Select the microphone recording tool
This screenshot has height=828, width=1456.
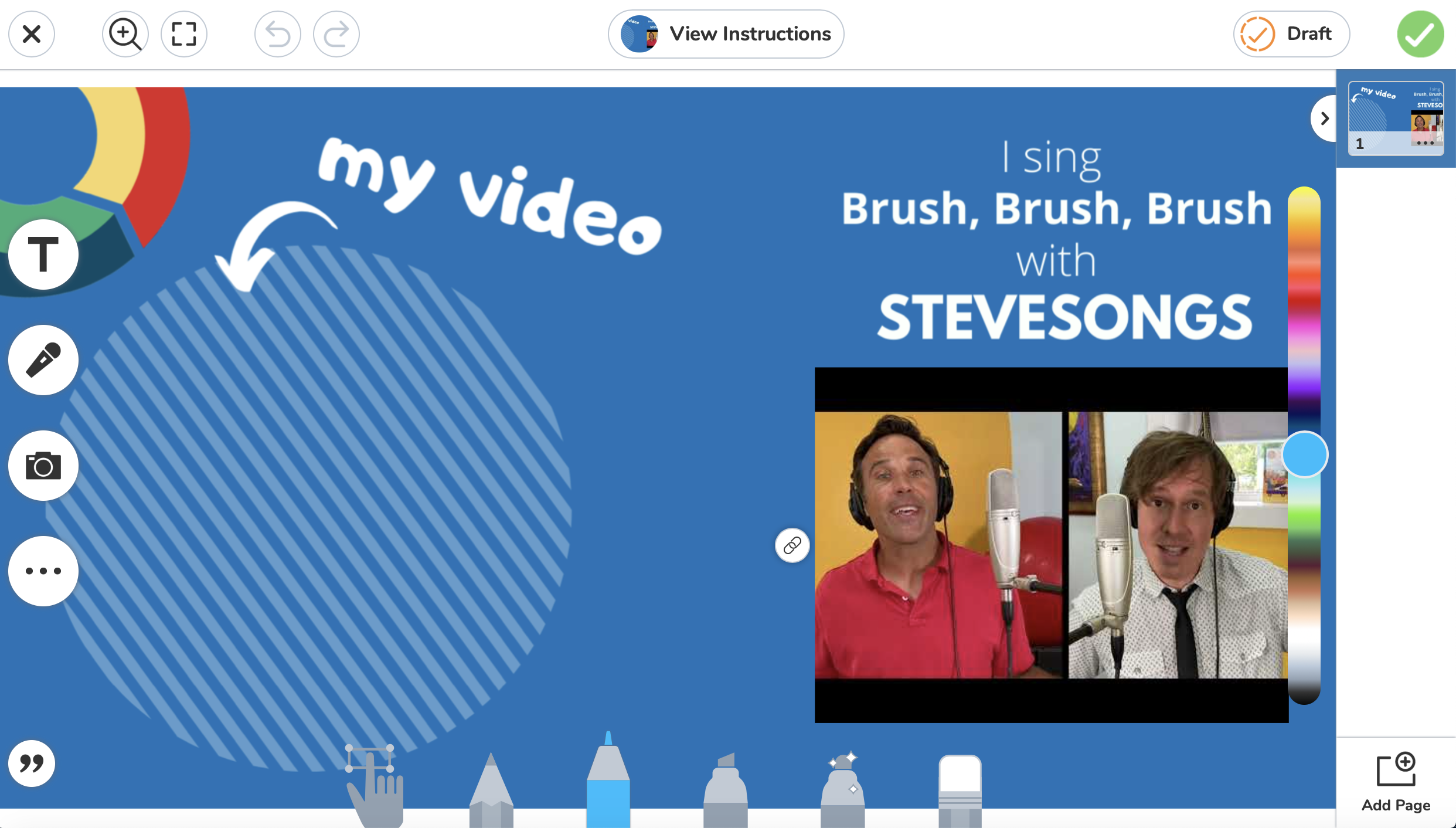pos(43,360)
